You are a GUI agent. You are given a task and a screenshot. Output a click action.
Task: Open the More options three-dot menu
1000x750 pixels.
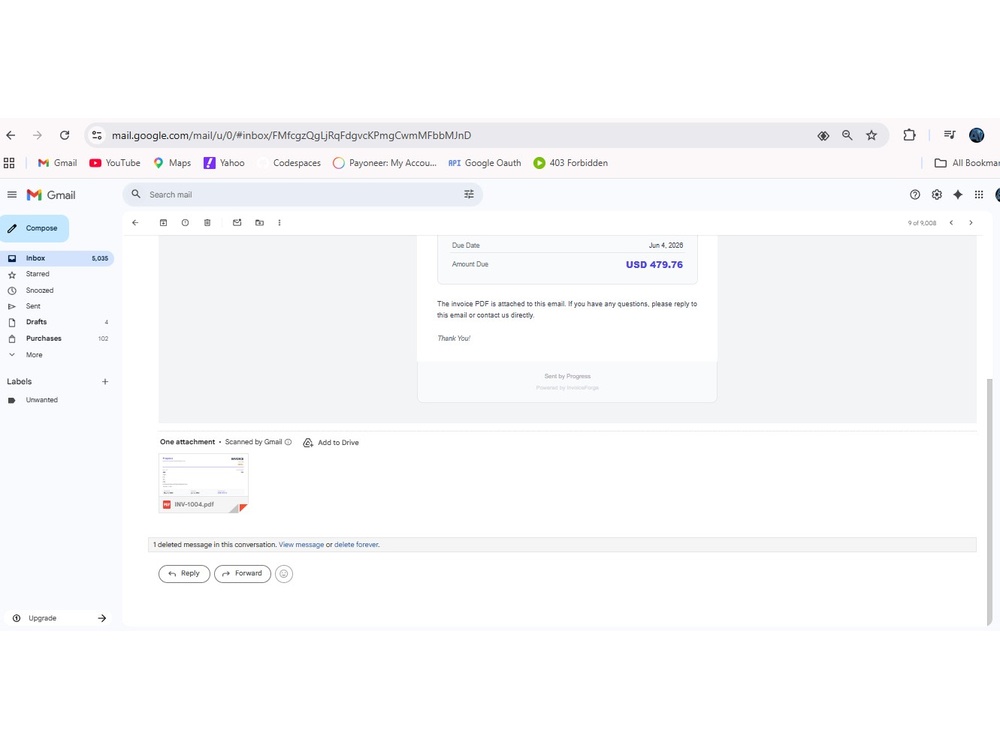pyautogui.click(x=279, y=223)
